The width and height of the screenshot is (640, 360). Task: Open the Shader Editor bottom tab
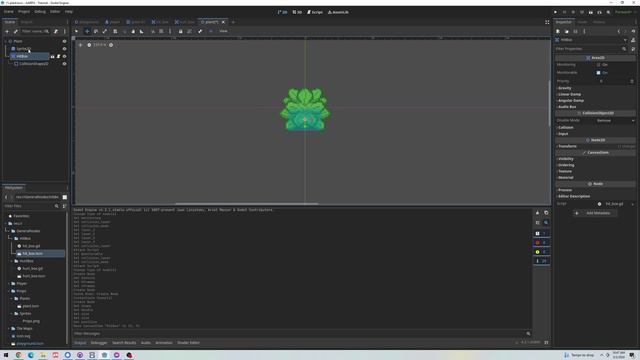point(188,343)
